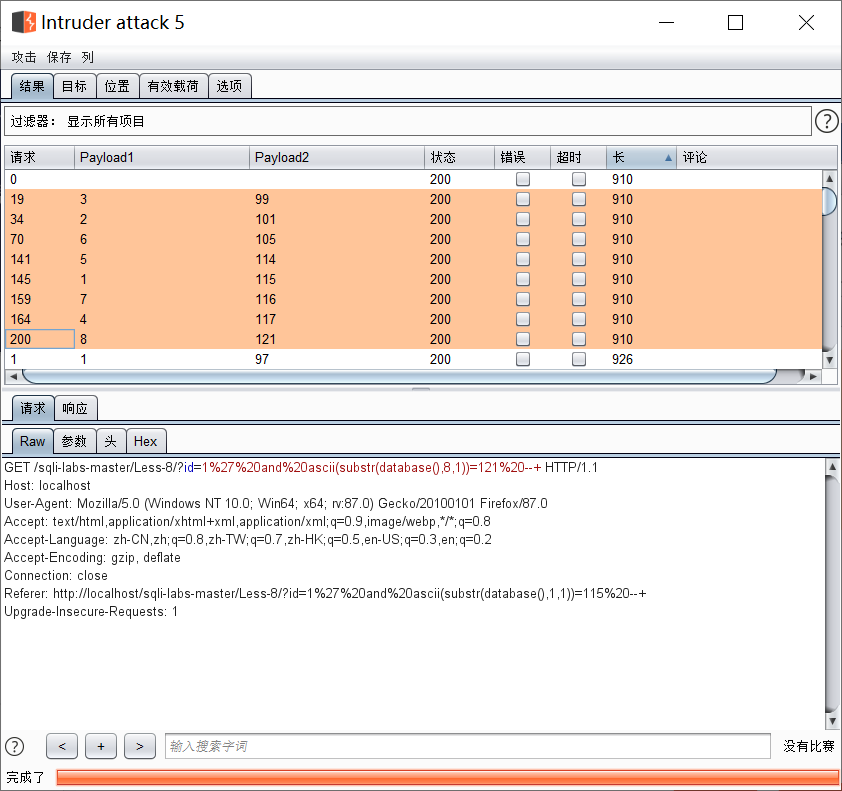Screen dimensions: 842x791
Task: Click request viewer scroll-up arrow
Action: tap(832, 467)
